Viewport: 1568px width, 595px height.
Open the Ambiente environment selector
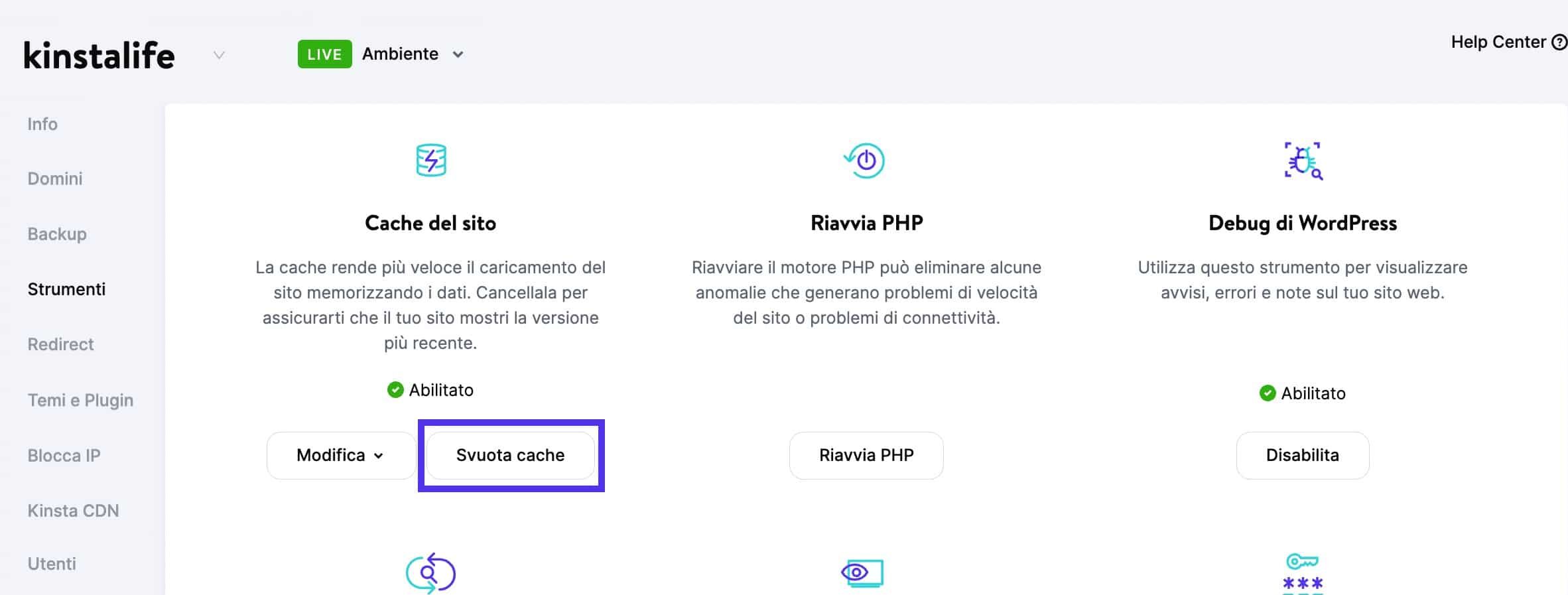click(x=410, y=54)
